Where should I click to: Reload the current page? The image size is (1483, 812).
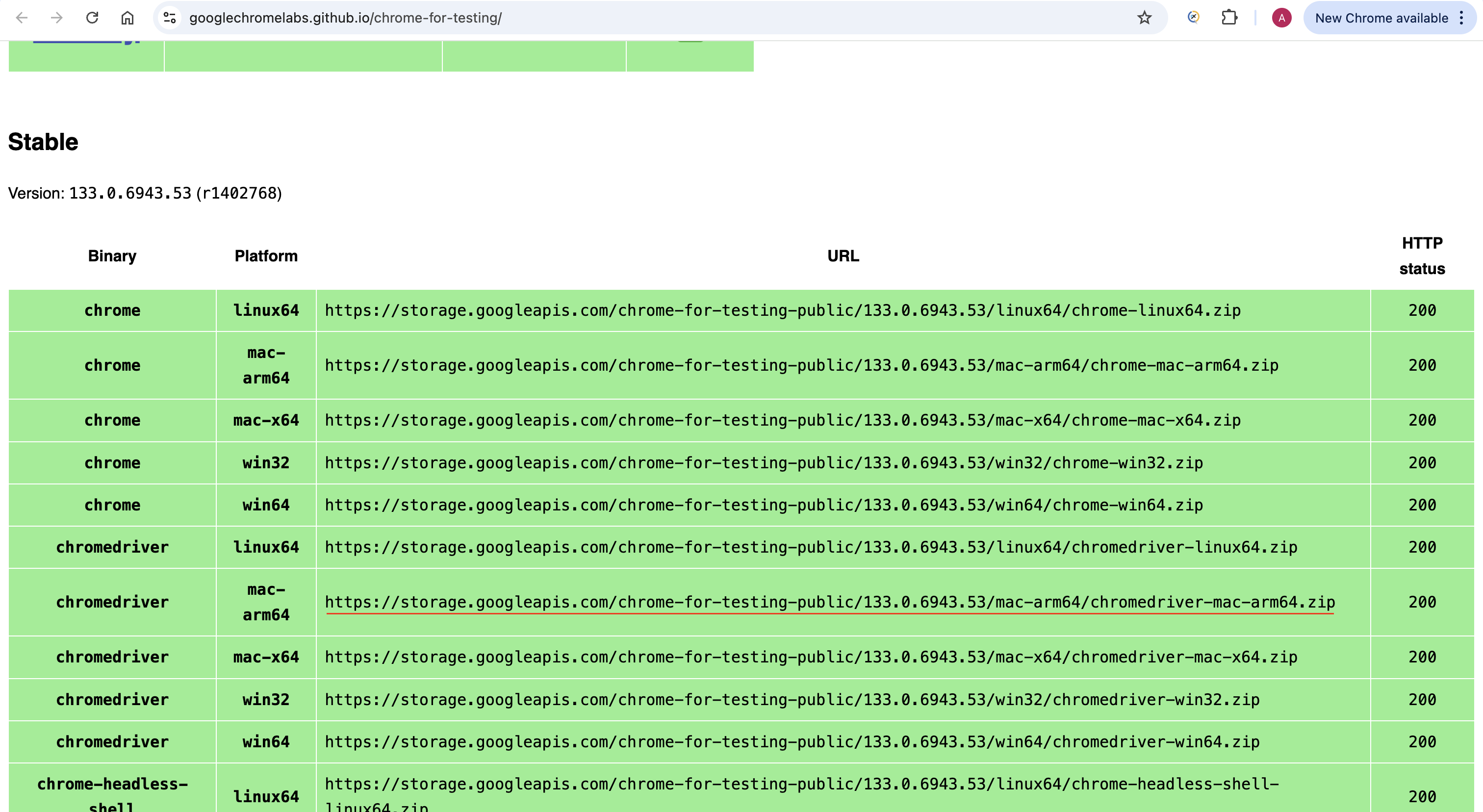click(x=92, y=18)
